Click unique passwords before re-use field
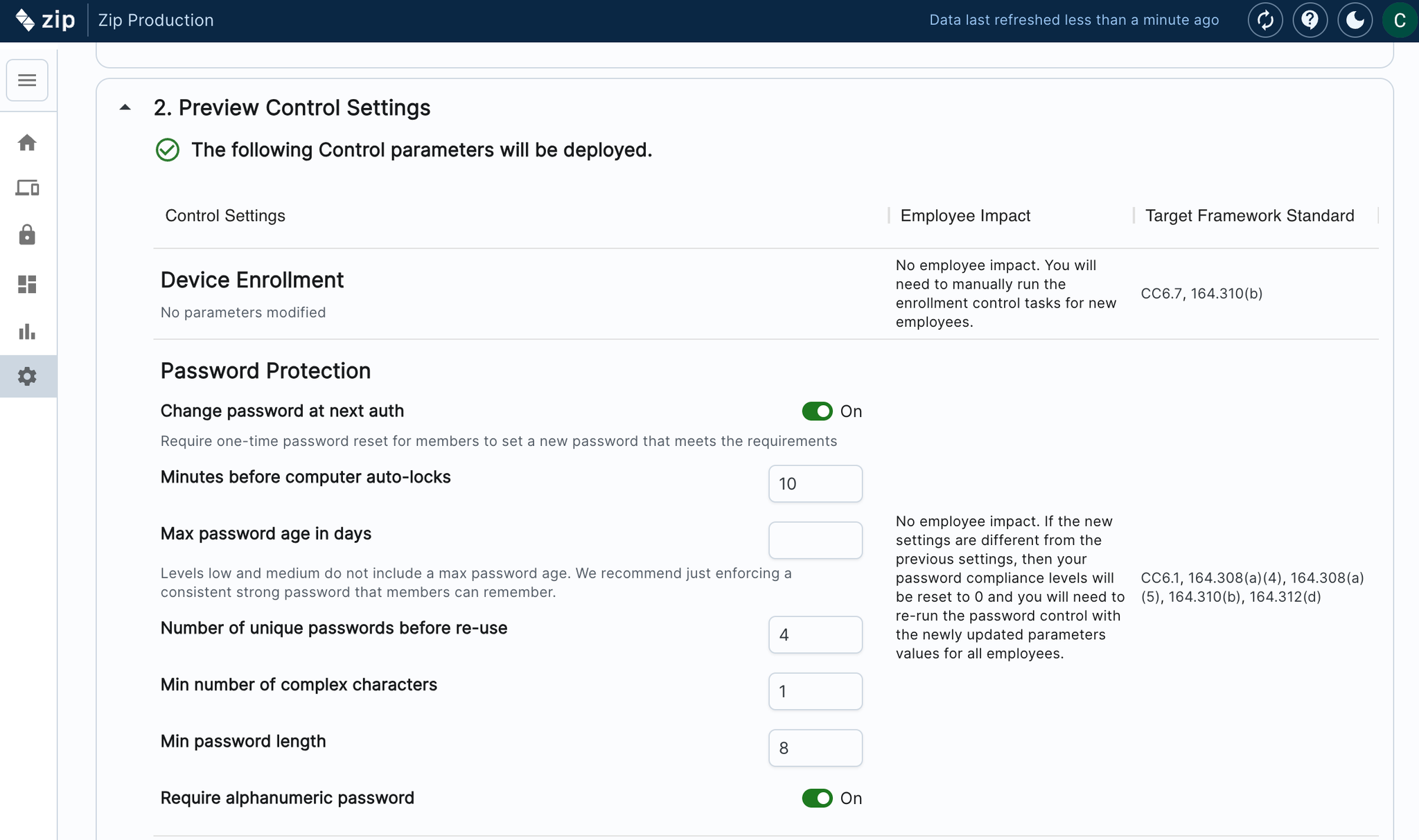Screen dimensions: 1419x840 815,634
